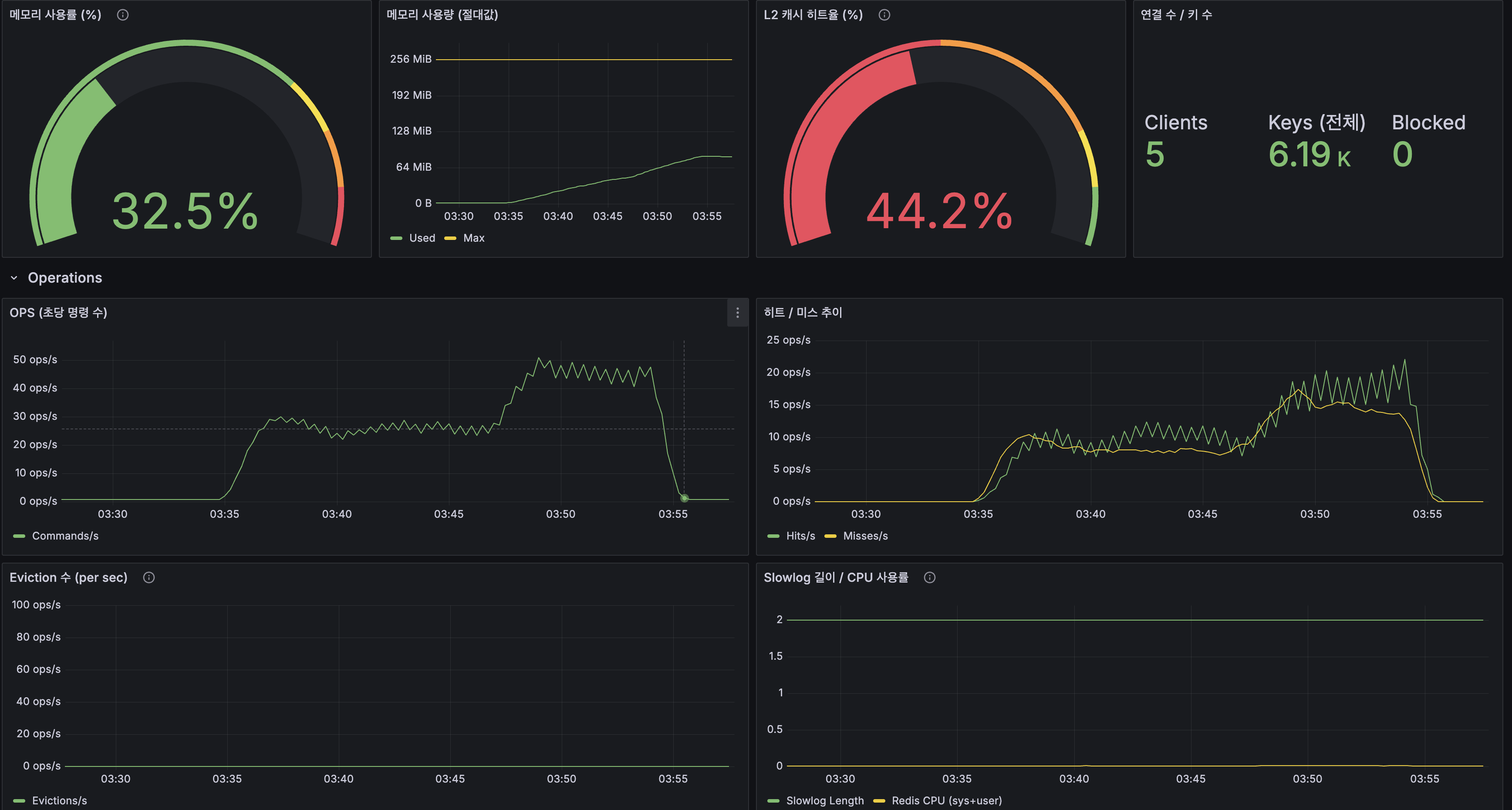Toggle Redis CPU (sys+user) legend series

tap(946, 800)
